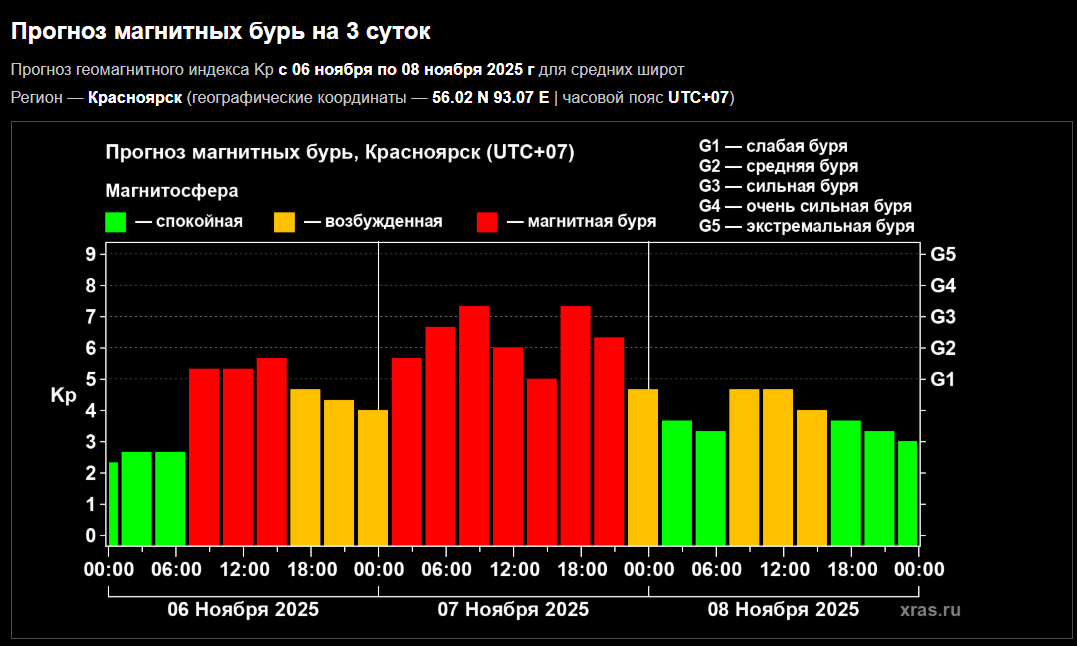Viewport: 1077px width, 646px height.
Task: Click the chart title 'Прогноз магнитных бурь, Красноярск'
Action: (340, 152)
